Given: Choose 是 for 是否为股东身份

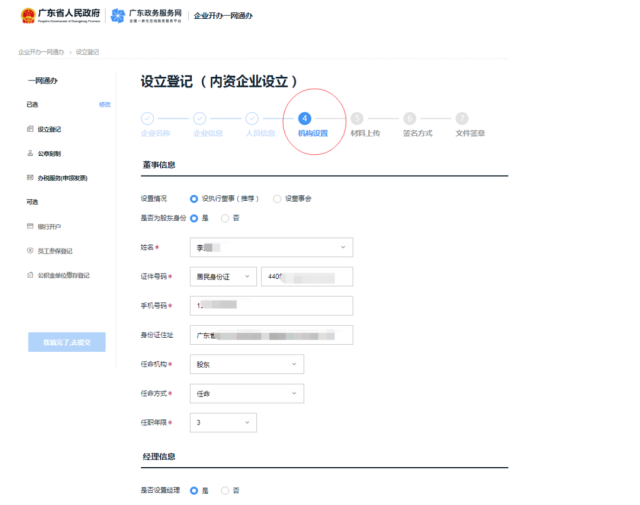Looking at the screenshot, I should click(194, 218).
